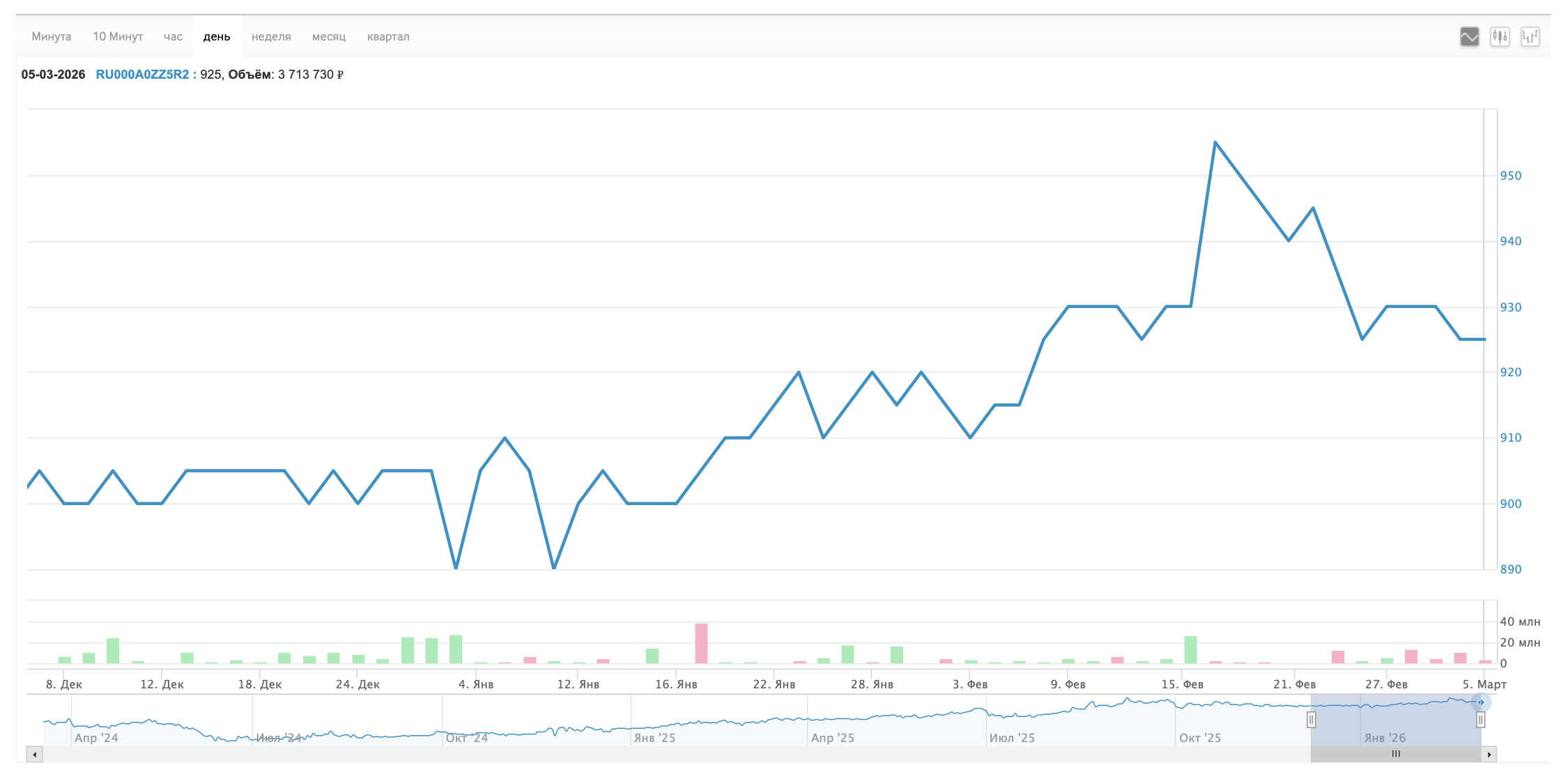Switch to line chart view

(1469, 37)
